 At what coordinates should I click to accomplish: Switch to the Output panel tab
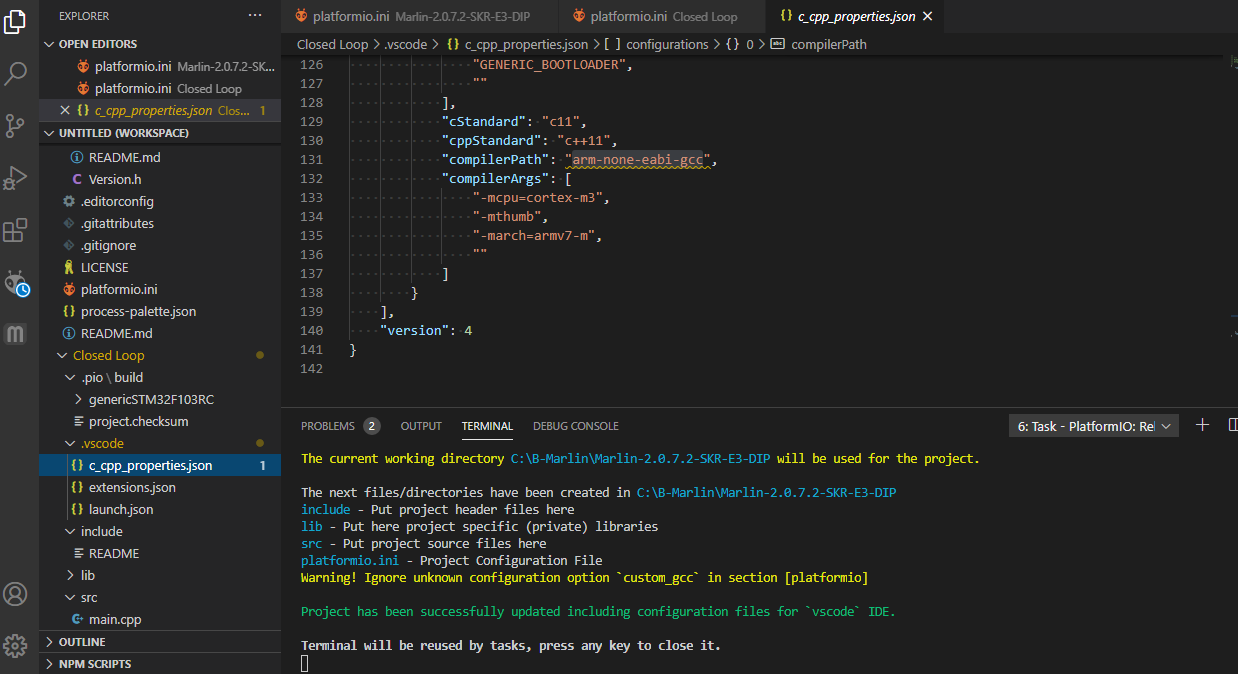coord(421,426)
